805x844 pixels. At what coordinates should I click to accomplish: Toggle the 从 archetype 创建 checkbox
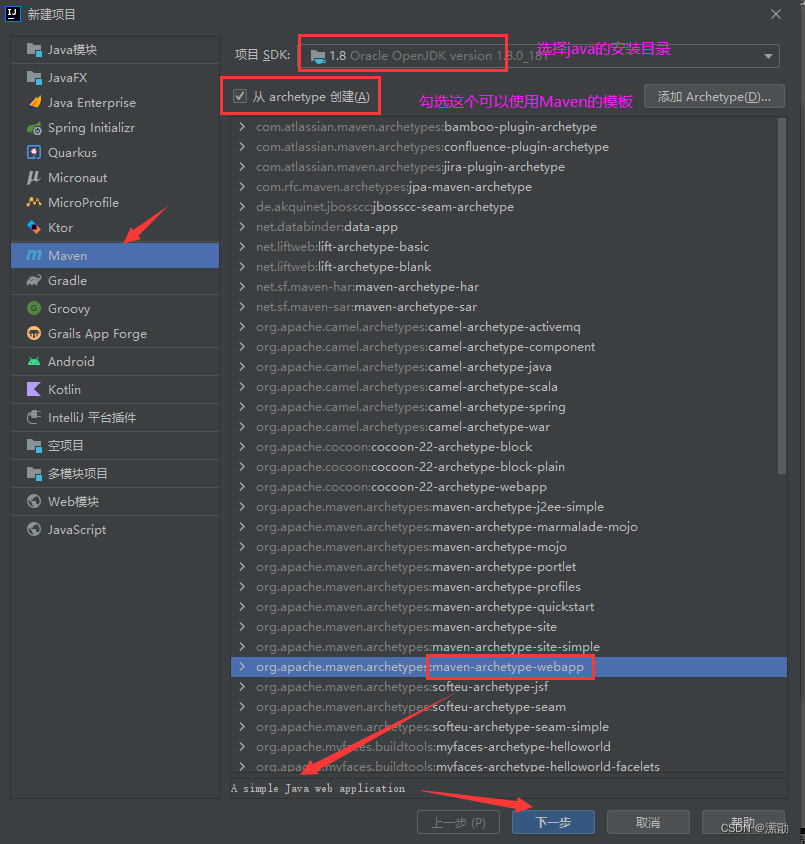coord(239,96)
